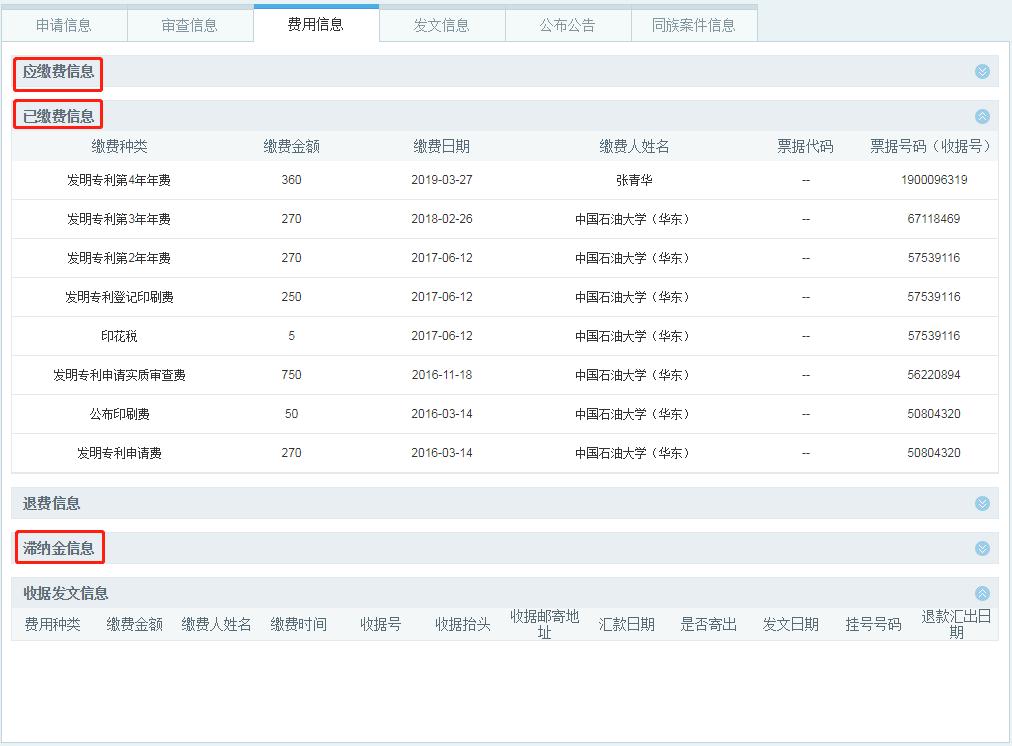Select the 发明专利申请实质审查费 row
Screen dimensions: 1012x746
(x=505, y=375)
